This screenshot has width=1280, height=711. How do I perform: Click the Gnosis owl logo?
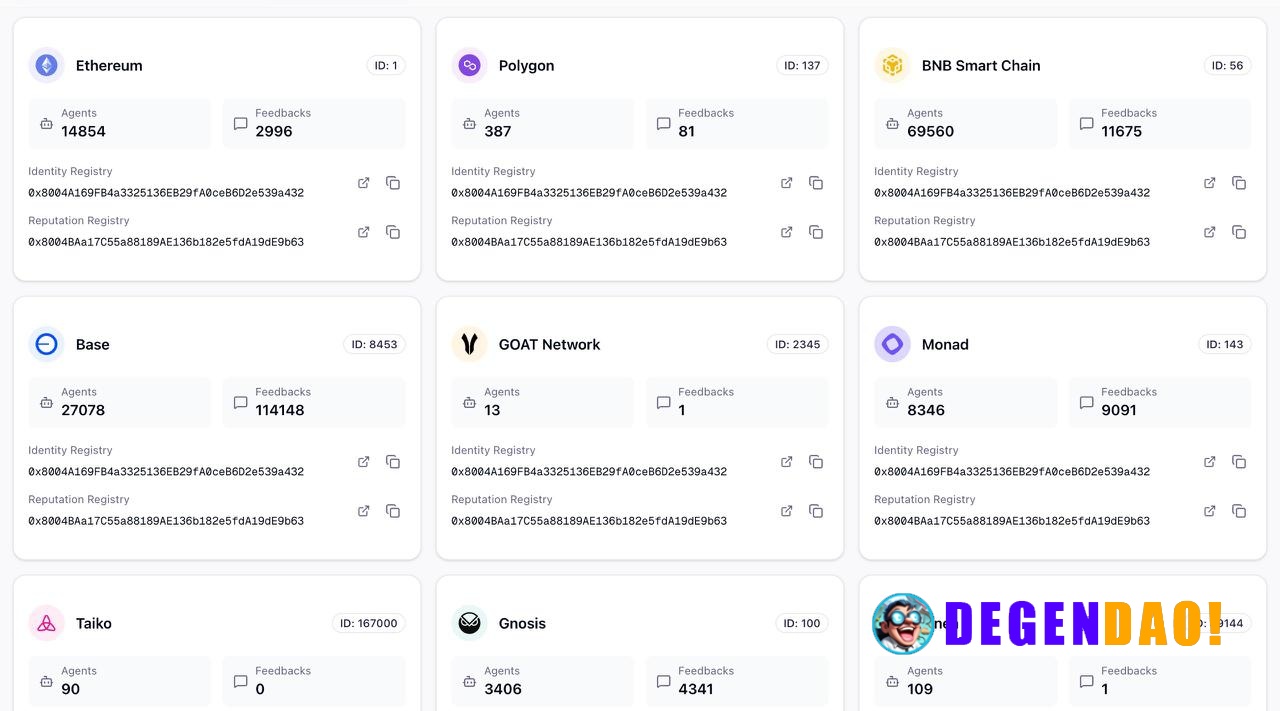[x=468, y=623]
